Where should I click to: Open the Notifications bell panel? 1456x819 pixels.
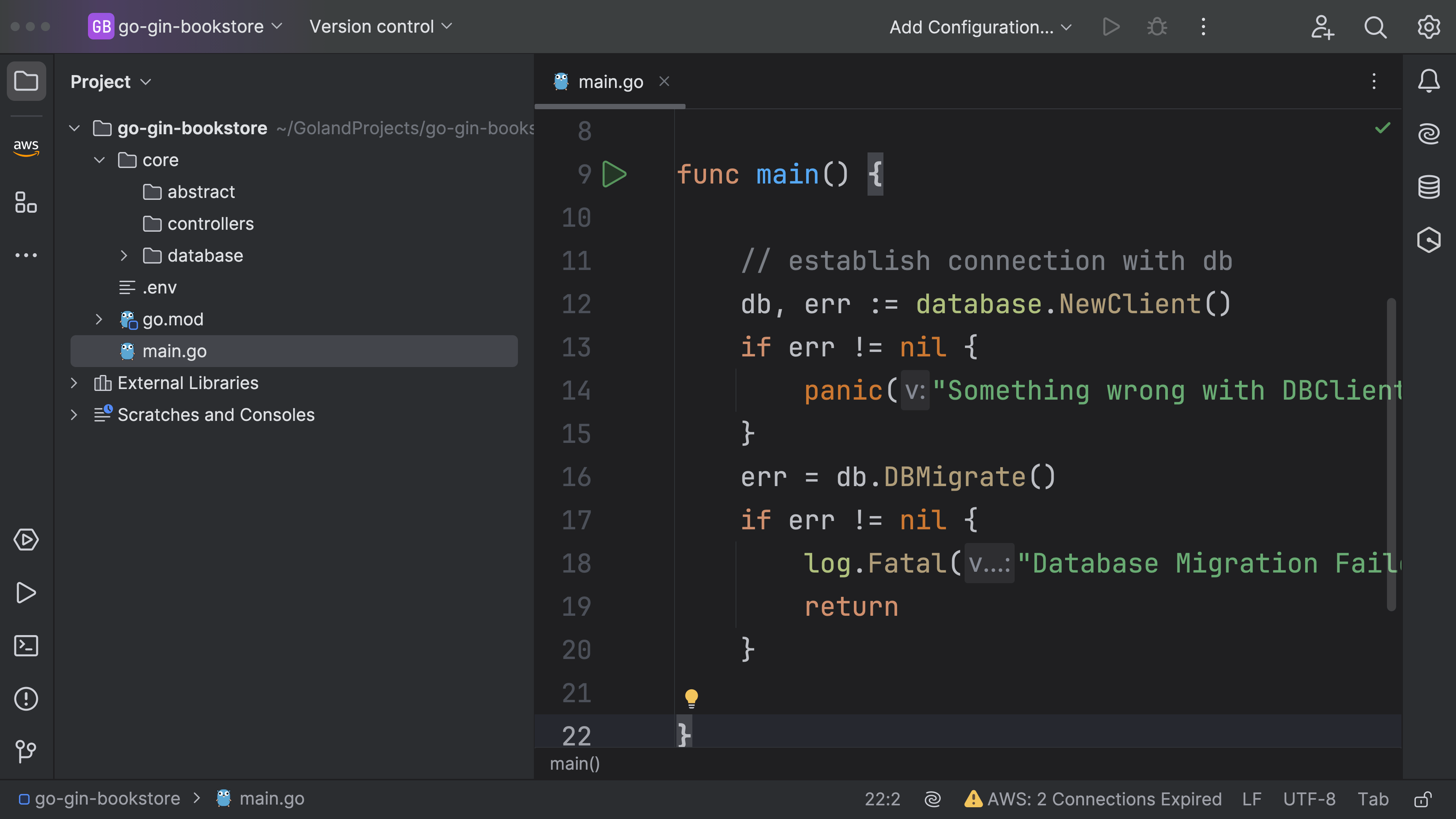[x=1429, y=81]
